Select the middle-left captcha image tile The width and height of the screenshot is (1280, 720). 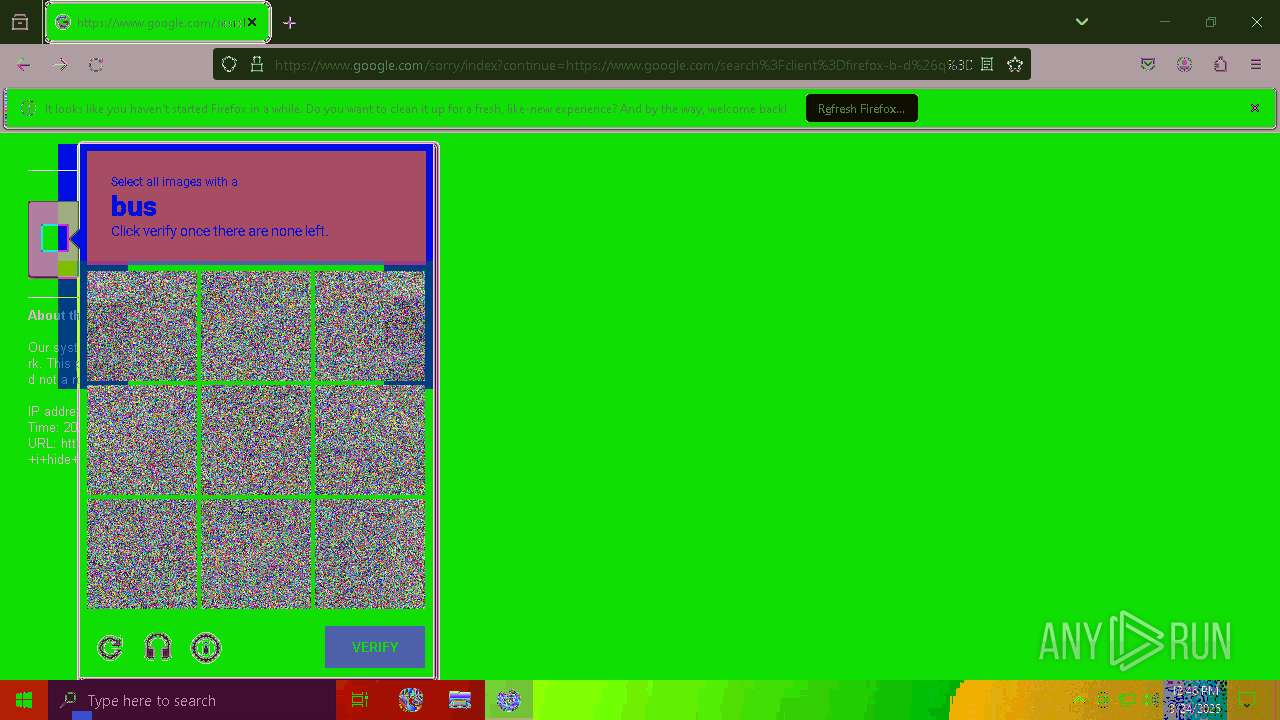pyautogui.click(x=142, y=440)
